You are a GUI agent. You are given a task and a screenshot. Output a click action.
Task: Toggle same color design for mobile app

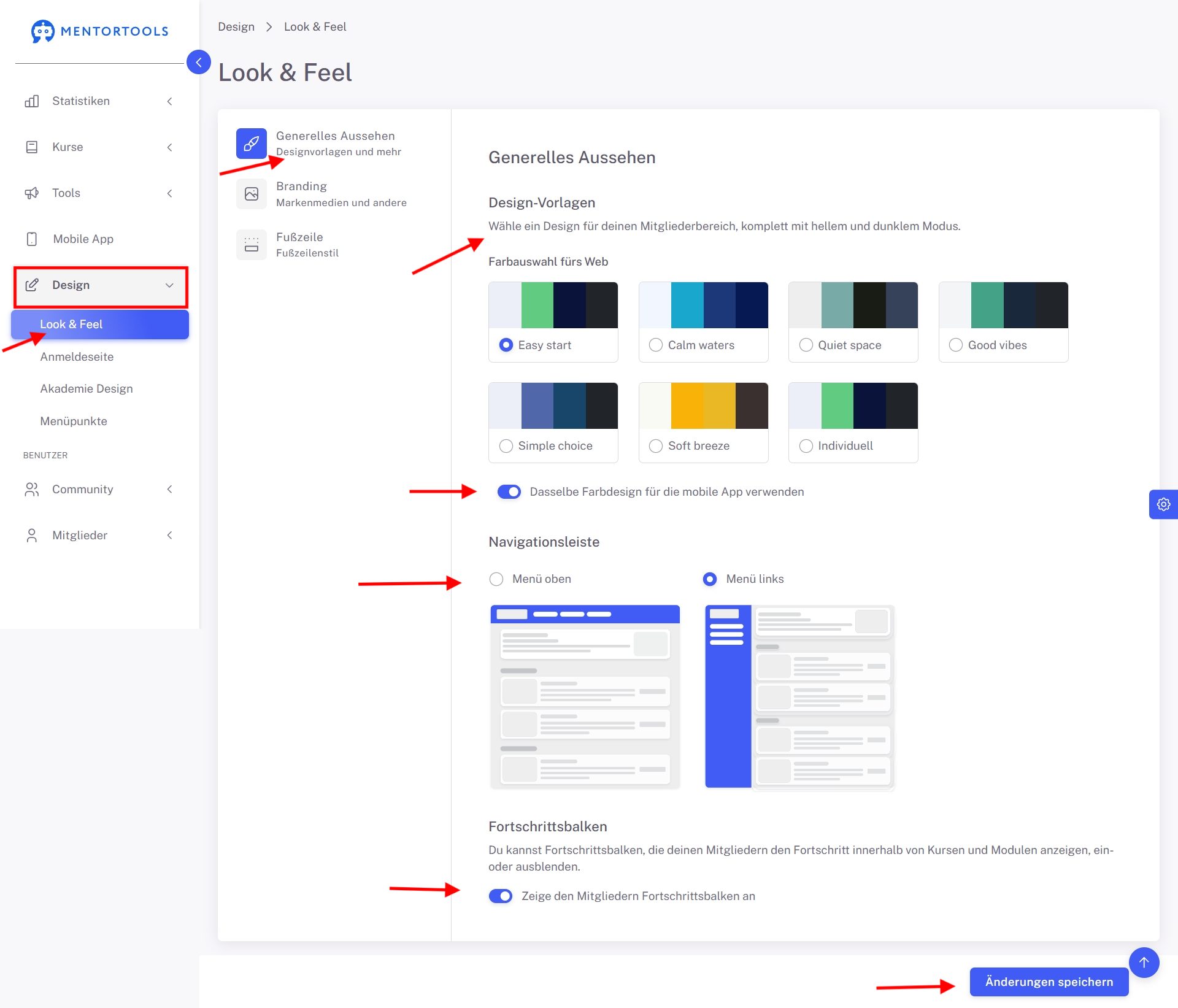click(x=509, y=492)
